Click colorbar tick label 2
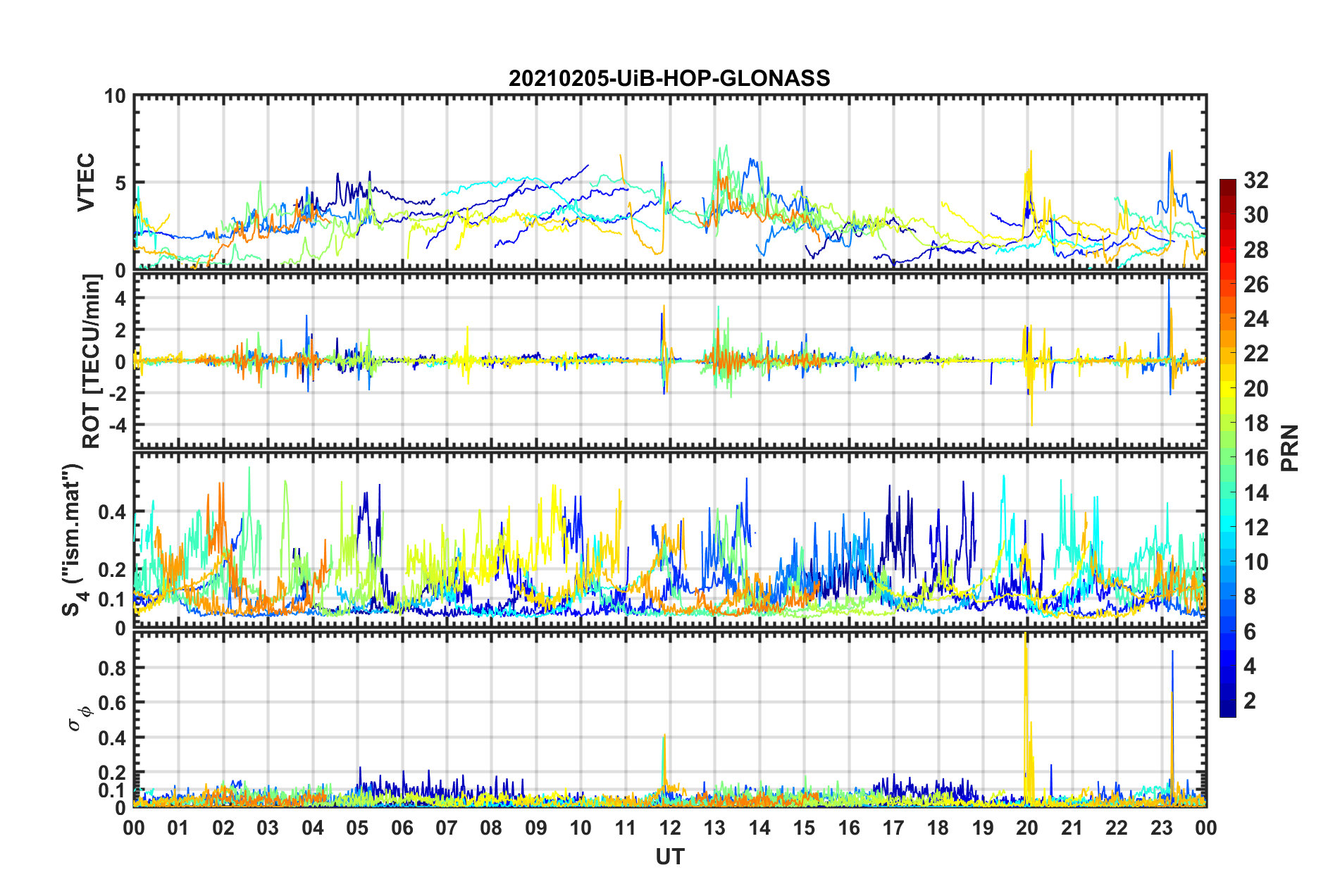1340x896 pixels. tap(1250, 701)
